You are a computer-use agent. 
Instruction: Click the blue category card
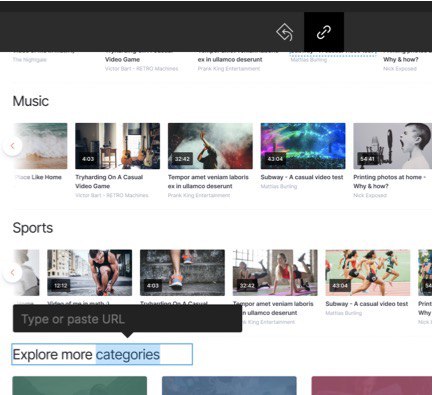pos(229,386)
